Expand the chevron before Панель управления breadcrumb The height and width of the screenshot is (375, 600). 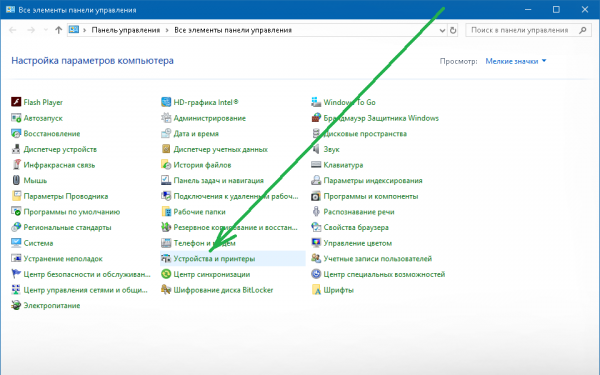click(84, 30)
